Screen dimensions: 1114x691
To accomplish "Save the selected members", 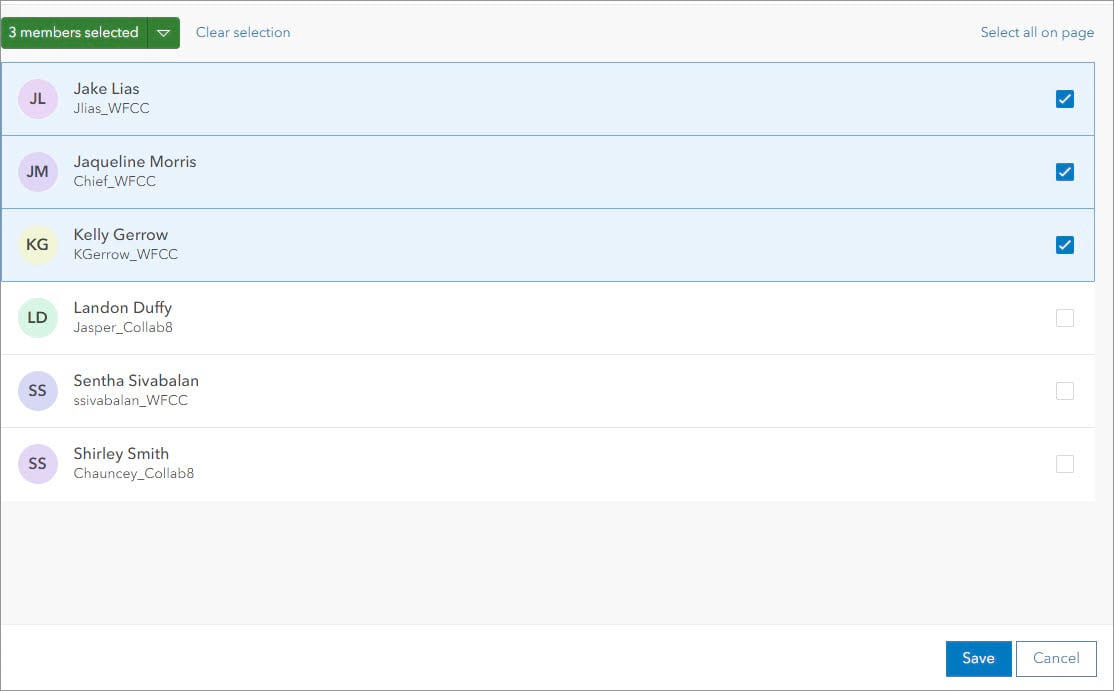I will coord(978,658).
